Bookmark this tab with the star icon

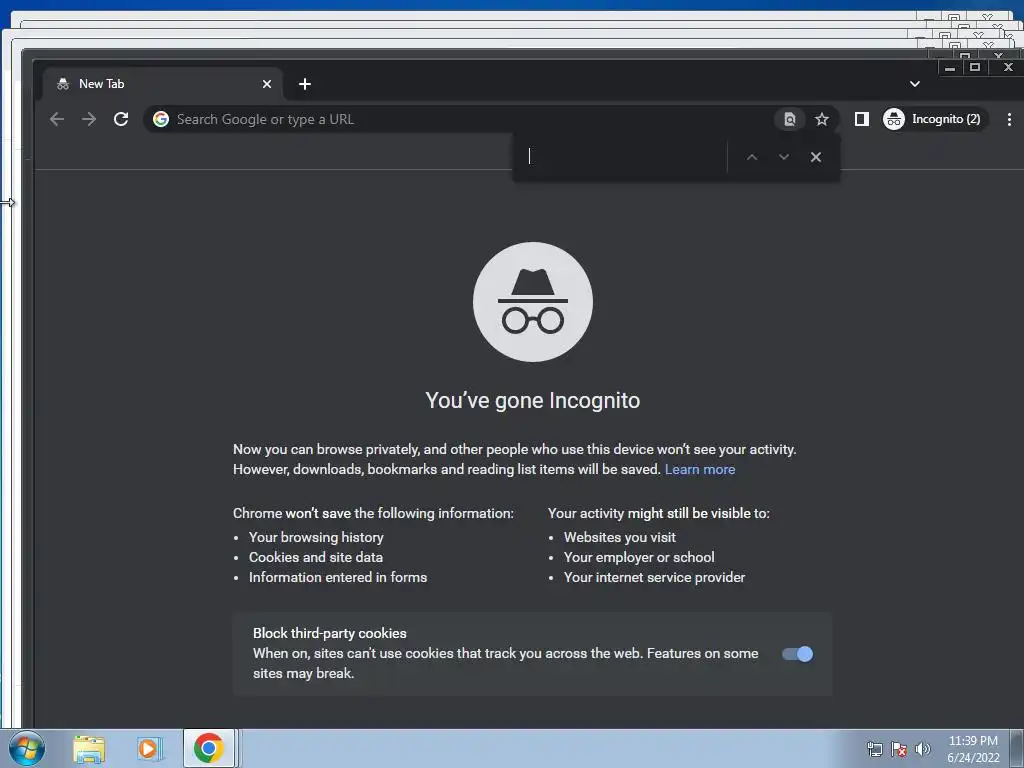point(822,119)
